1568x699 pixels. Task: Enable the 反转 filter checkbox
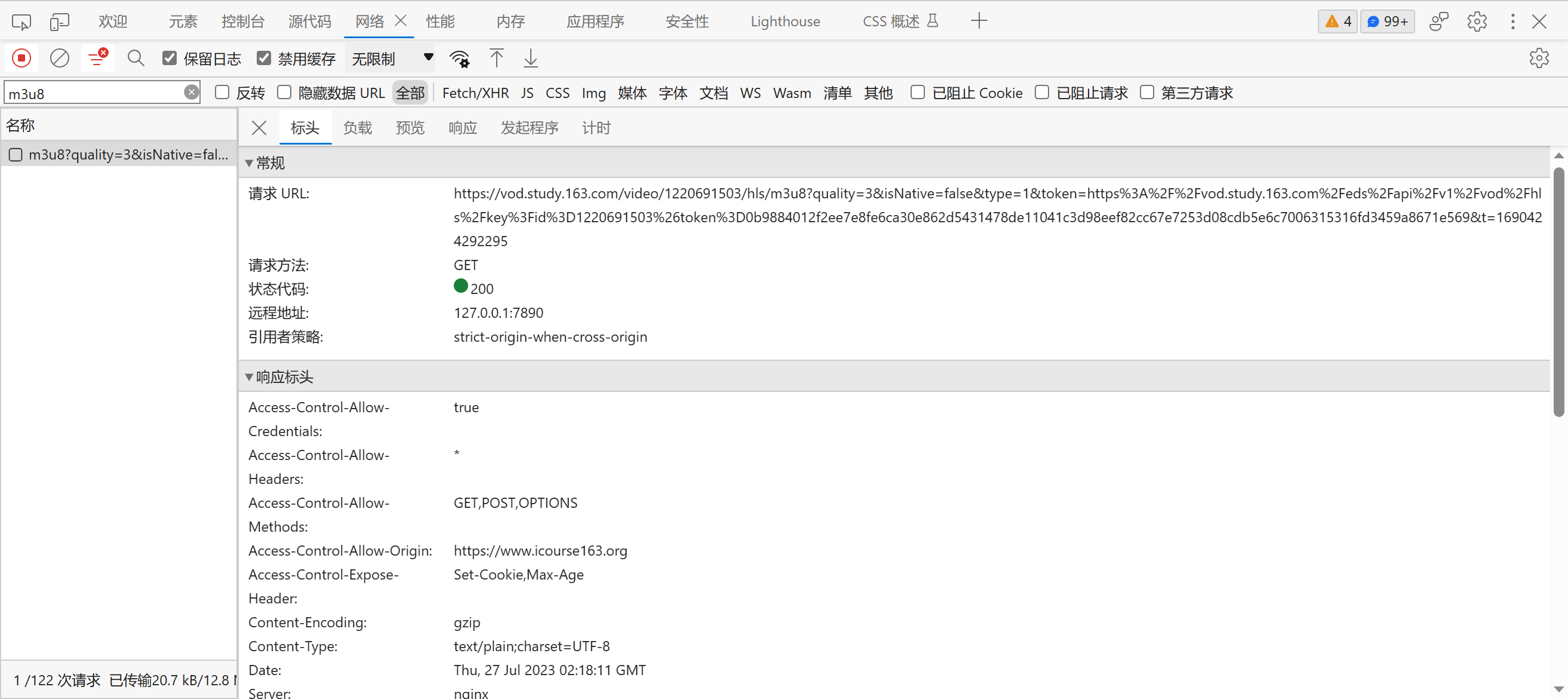point(222,92)
